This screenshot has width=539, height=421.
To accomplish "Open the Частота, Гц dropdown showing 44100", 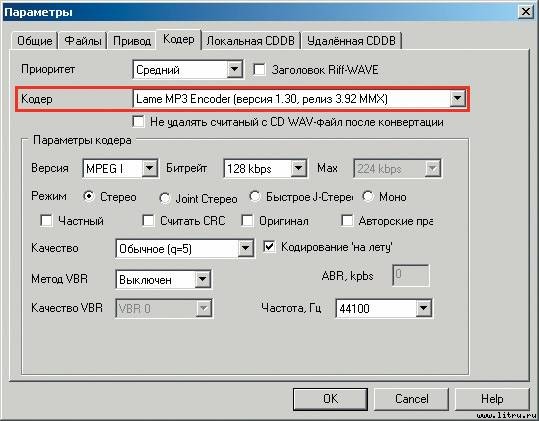I will tap(384, 308).
